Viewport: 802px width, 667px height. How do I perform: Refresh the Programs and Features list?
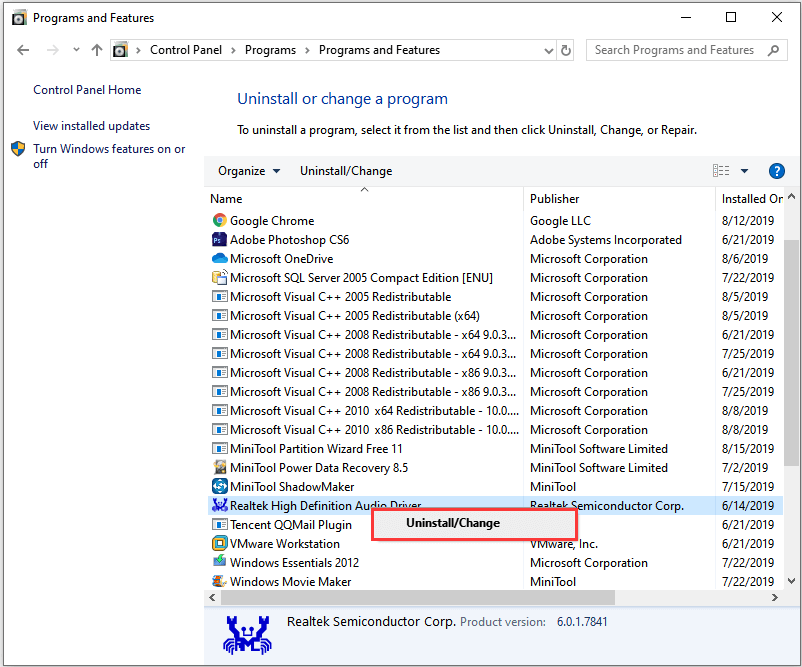[x=565, y=50]
